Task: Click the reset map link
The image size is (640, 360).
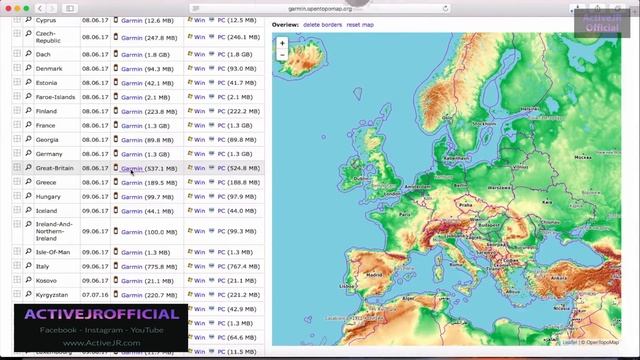Action: pos(360,25)
